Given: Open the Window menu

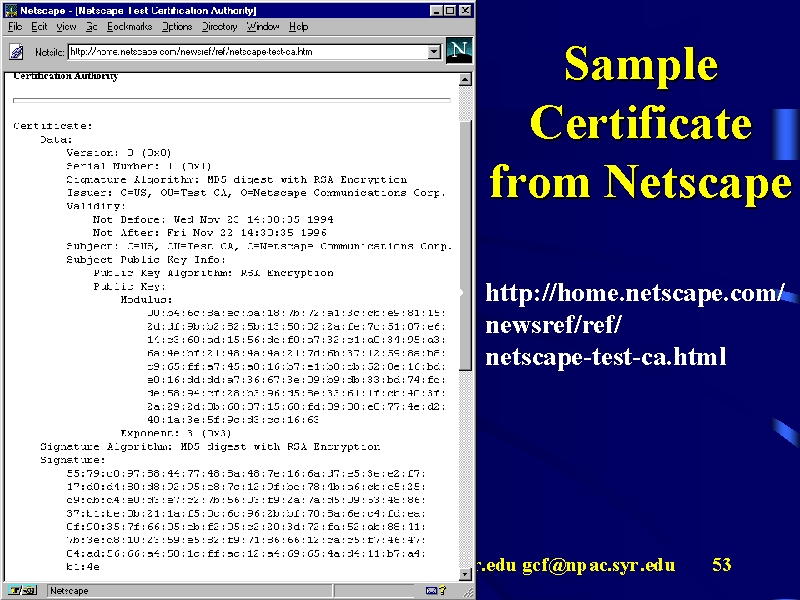Looking at the screenshot, I should click(263, 27).
